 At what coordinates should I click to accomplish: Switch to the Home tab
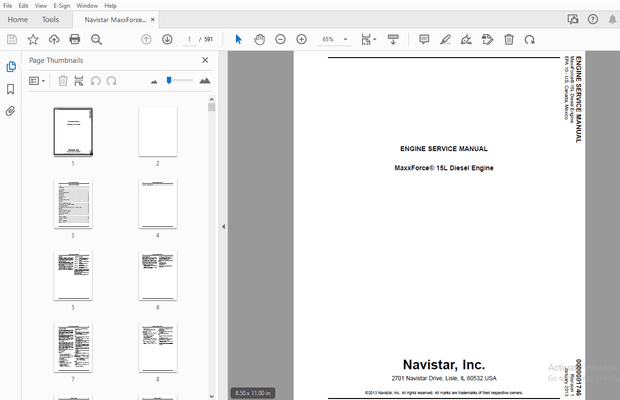click(x=17, y=19)
